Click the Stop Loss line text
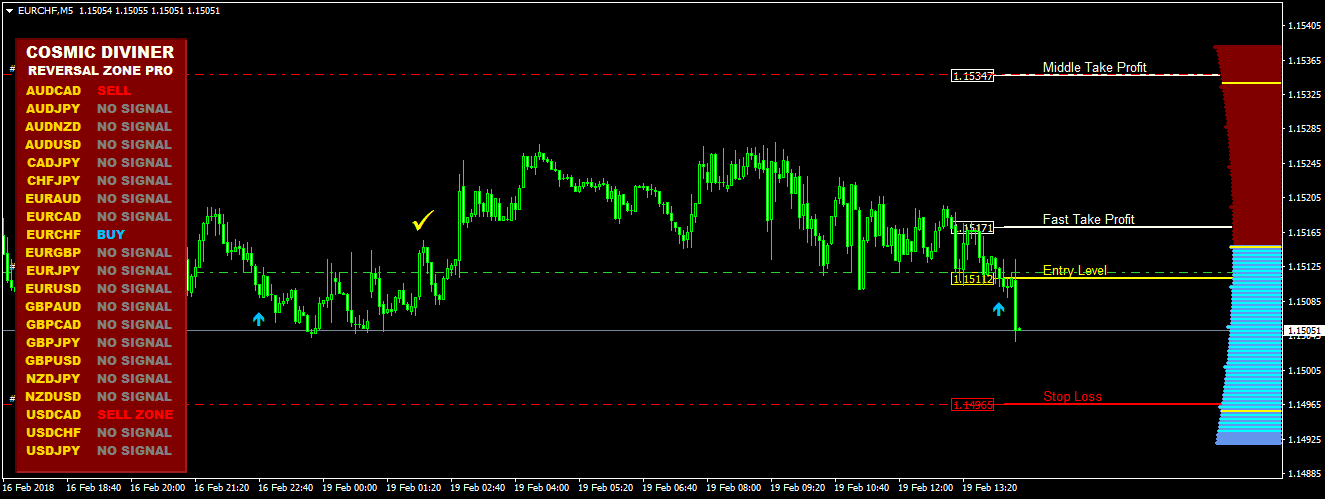Image resolution: width=1325 pixels, height=499 pixels. tap(1072, 397)
